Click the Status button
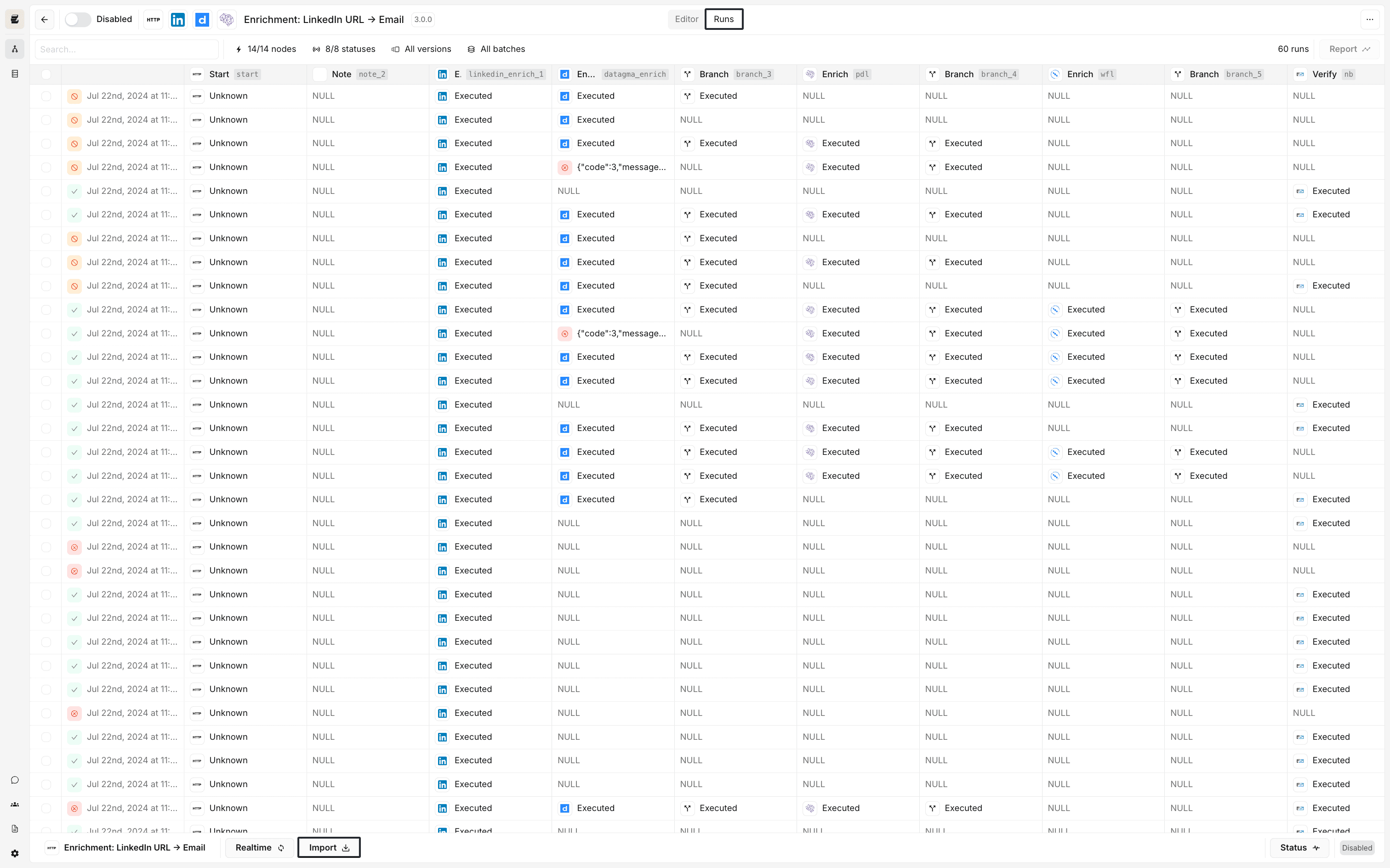The width and height of the screenshot is (1390, 868). (x=1300, y=847)
